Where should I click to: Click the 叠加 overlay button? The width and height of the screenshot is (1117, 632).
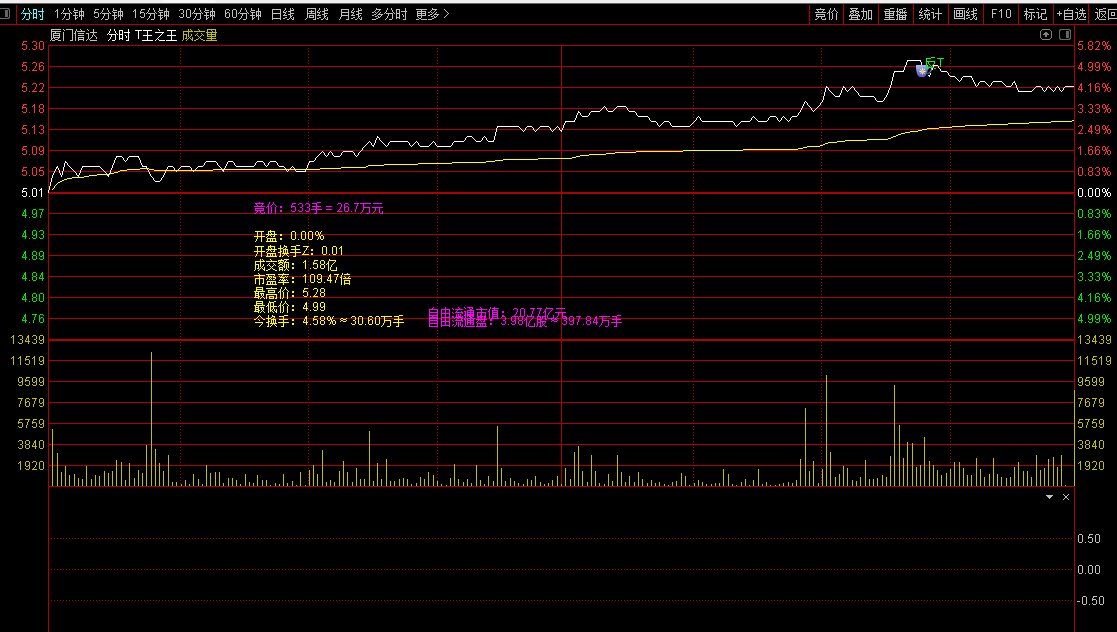861,14
